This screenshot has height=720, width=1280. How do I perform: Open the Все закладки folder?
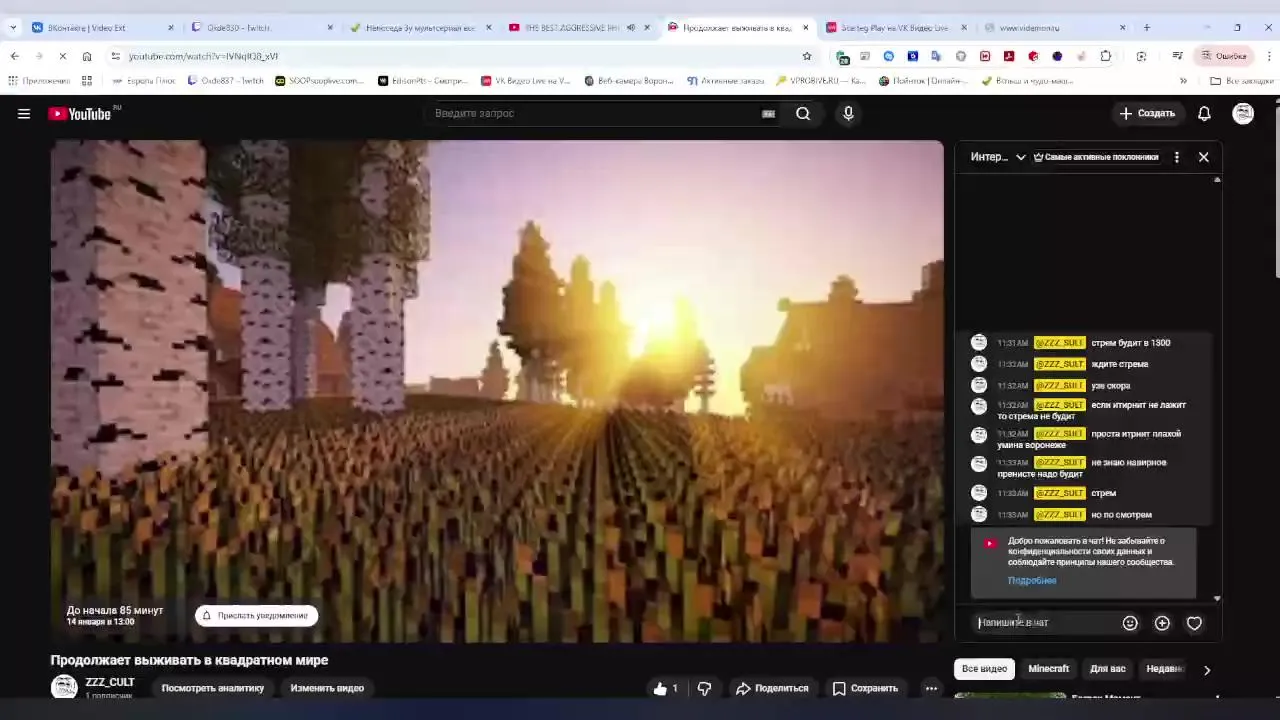1241,81
